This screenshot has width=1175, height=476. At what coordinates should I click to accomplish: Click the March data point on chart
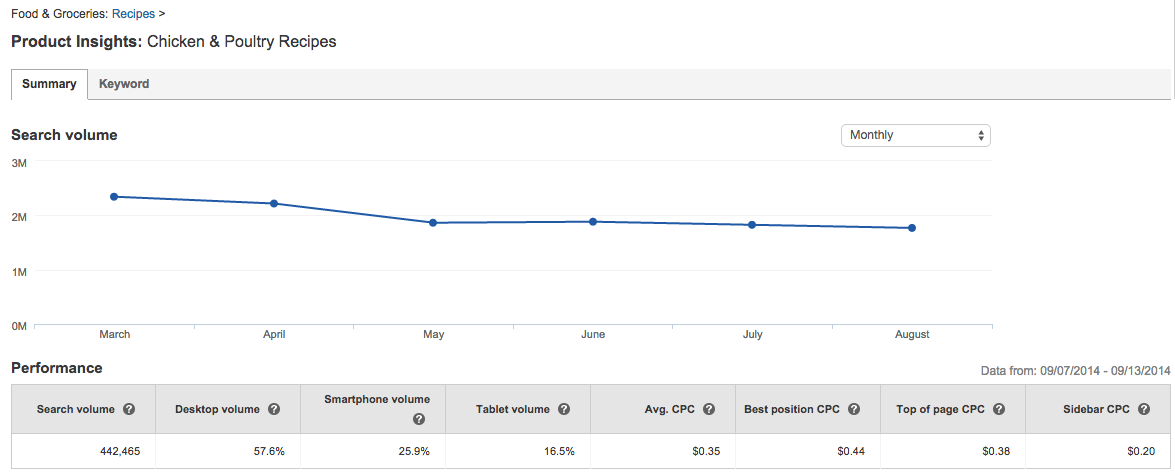pos(114,197)
